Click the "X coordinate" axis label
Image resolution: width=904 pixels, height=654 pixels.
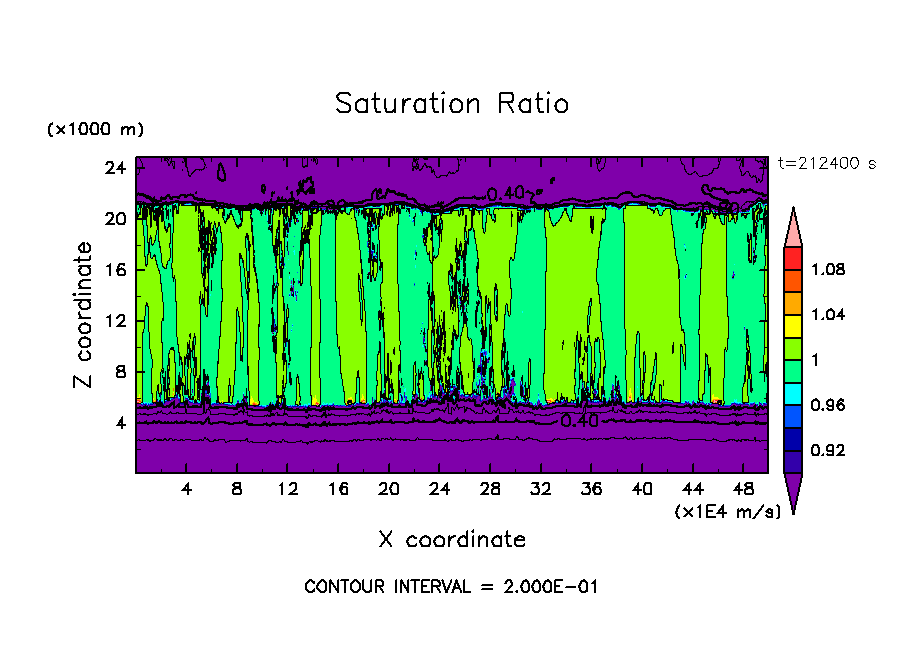coord(451,540)
